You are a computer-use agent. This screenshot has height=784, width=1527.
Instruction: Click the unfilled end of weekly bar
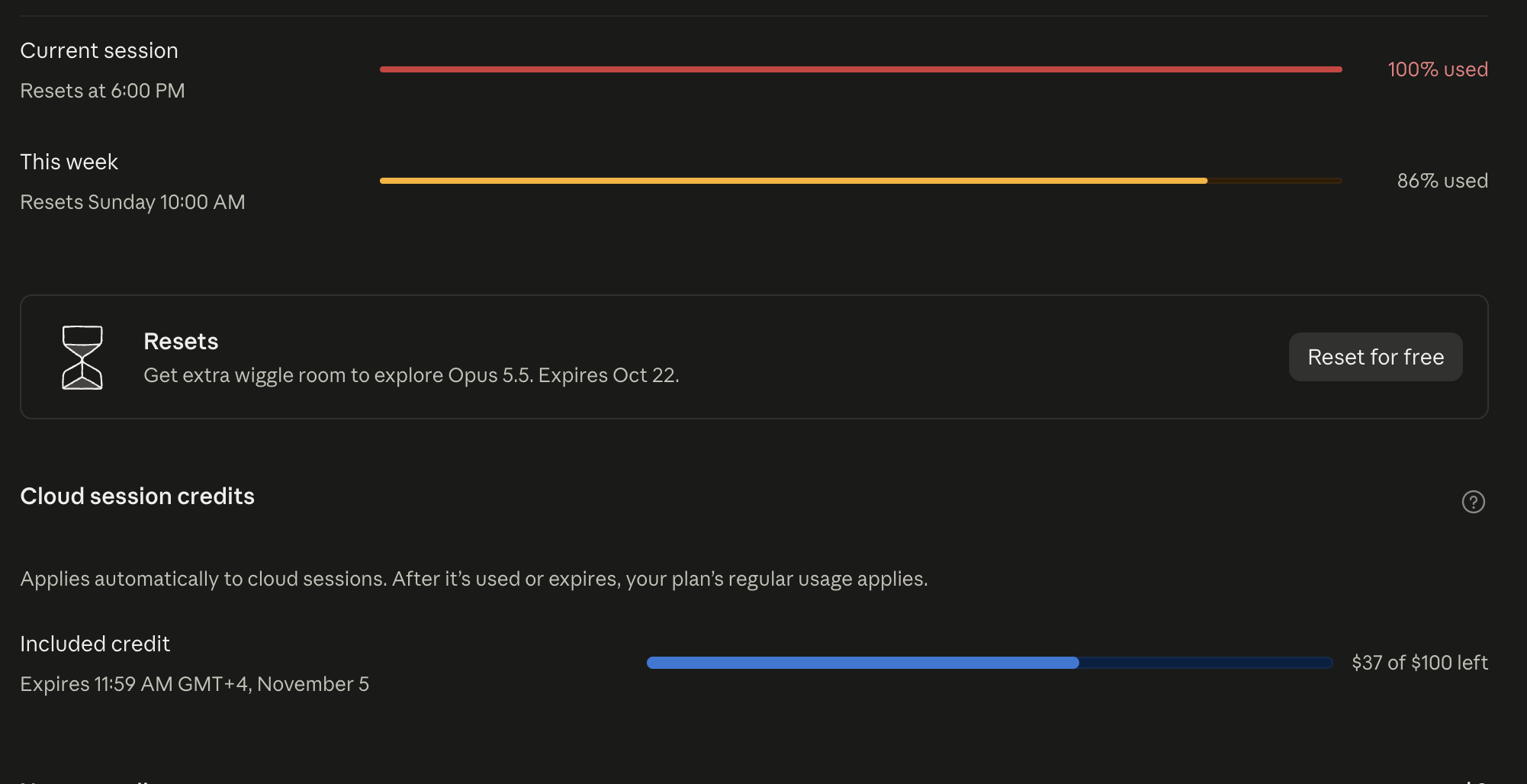[x=1275, y=181]
